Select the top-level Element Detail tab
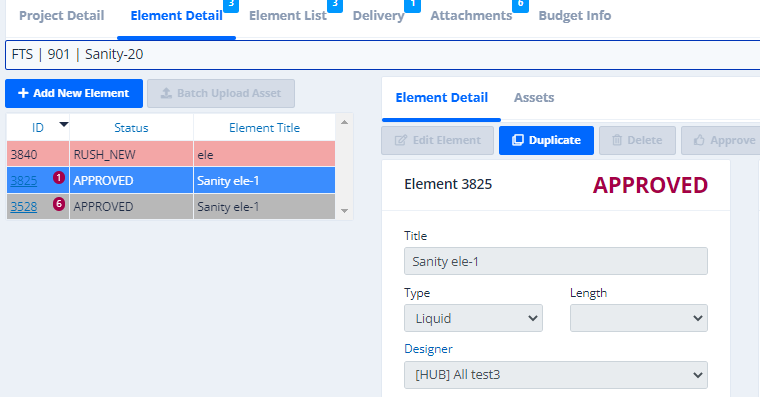Image resolution: width=760 pixels, height=397 pixels. point(176,16)
